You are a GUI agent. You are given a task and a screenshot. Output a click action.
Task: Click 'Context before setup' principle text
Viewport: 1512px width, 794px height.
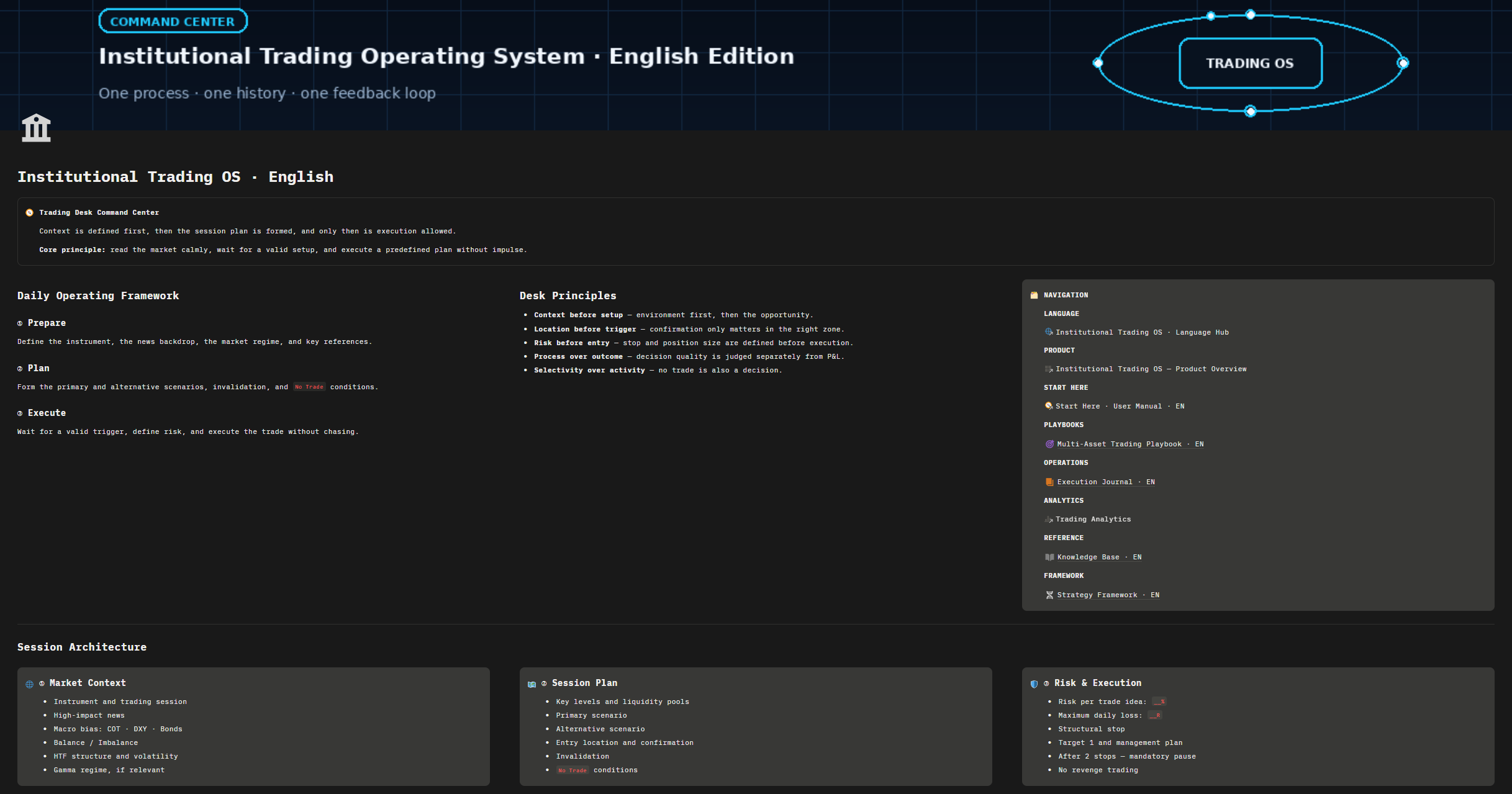(x=578, y=315)
